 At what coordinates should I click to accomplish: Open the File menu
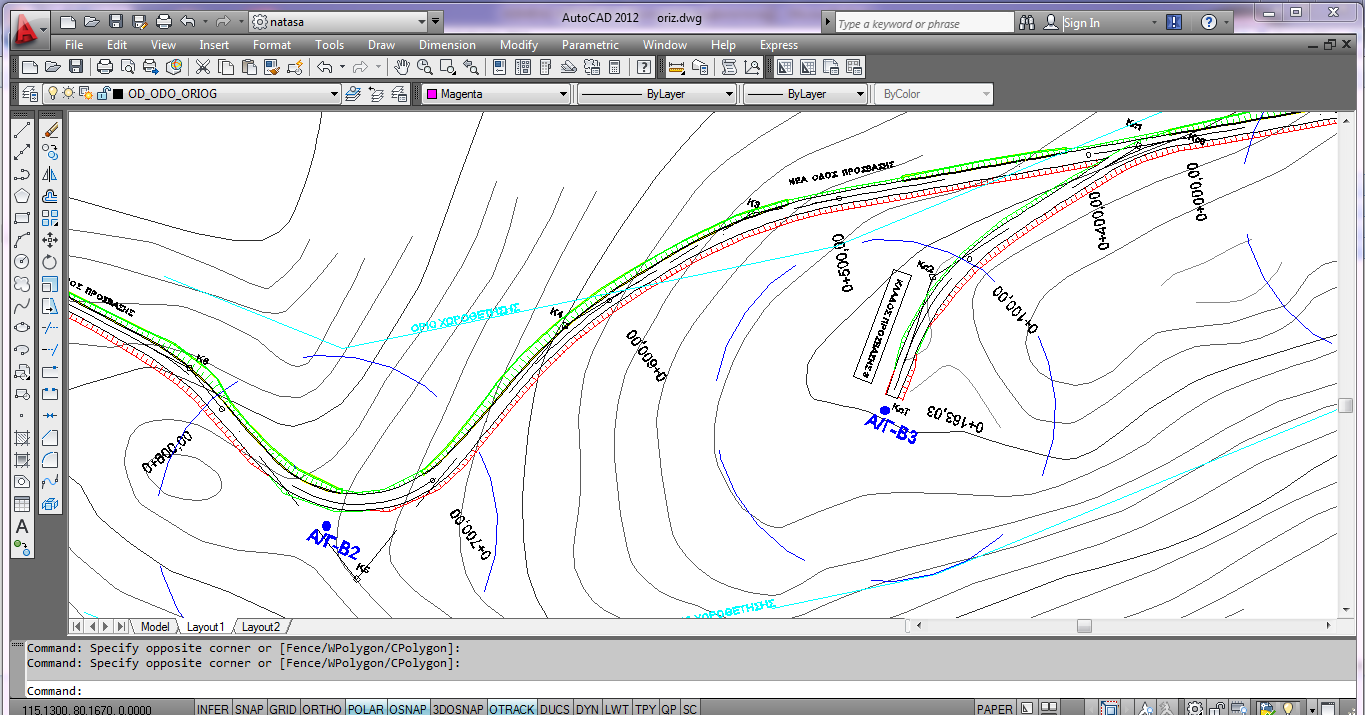click(74, 45)
